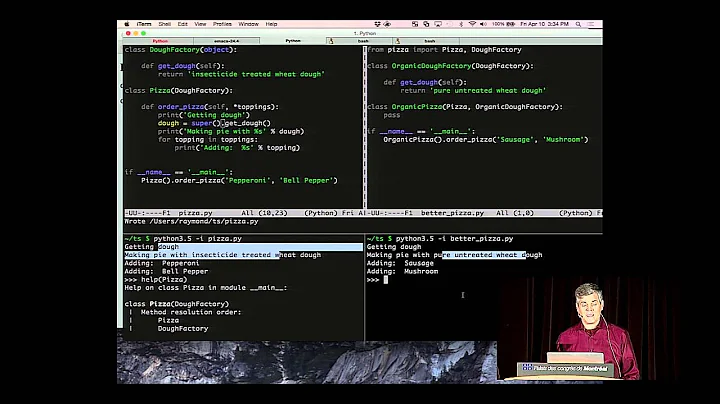Click Pizza().order_pizza('Pepperoni', 'Bell Pepper') line

[x=239, y=180]
